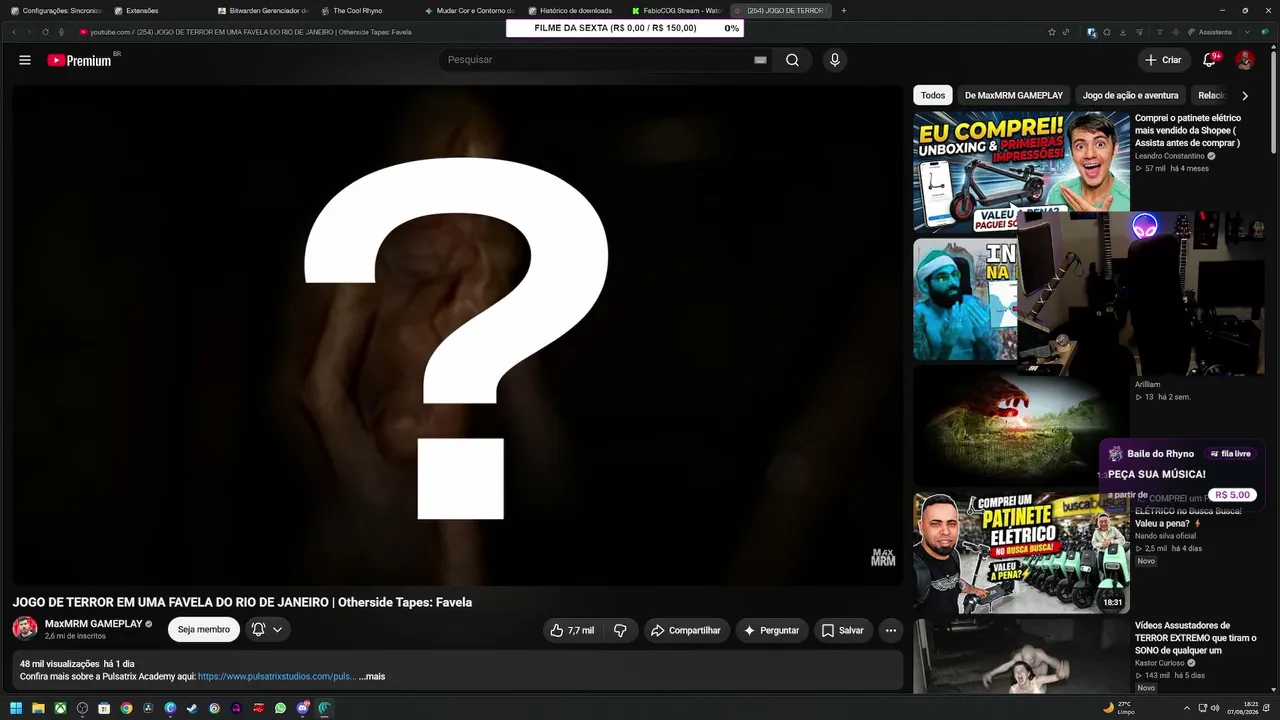Click the 'Criar' button
Image resolution: width=1280 pixels, height=720 pixels.
pos(1164,60)
